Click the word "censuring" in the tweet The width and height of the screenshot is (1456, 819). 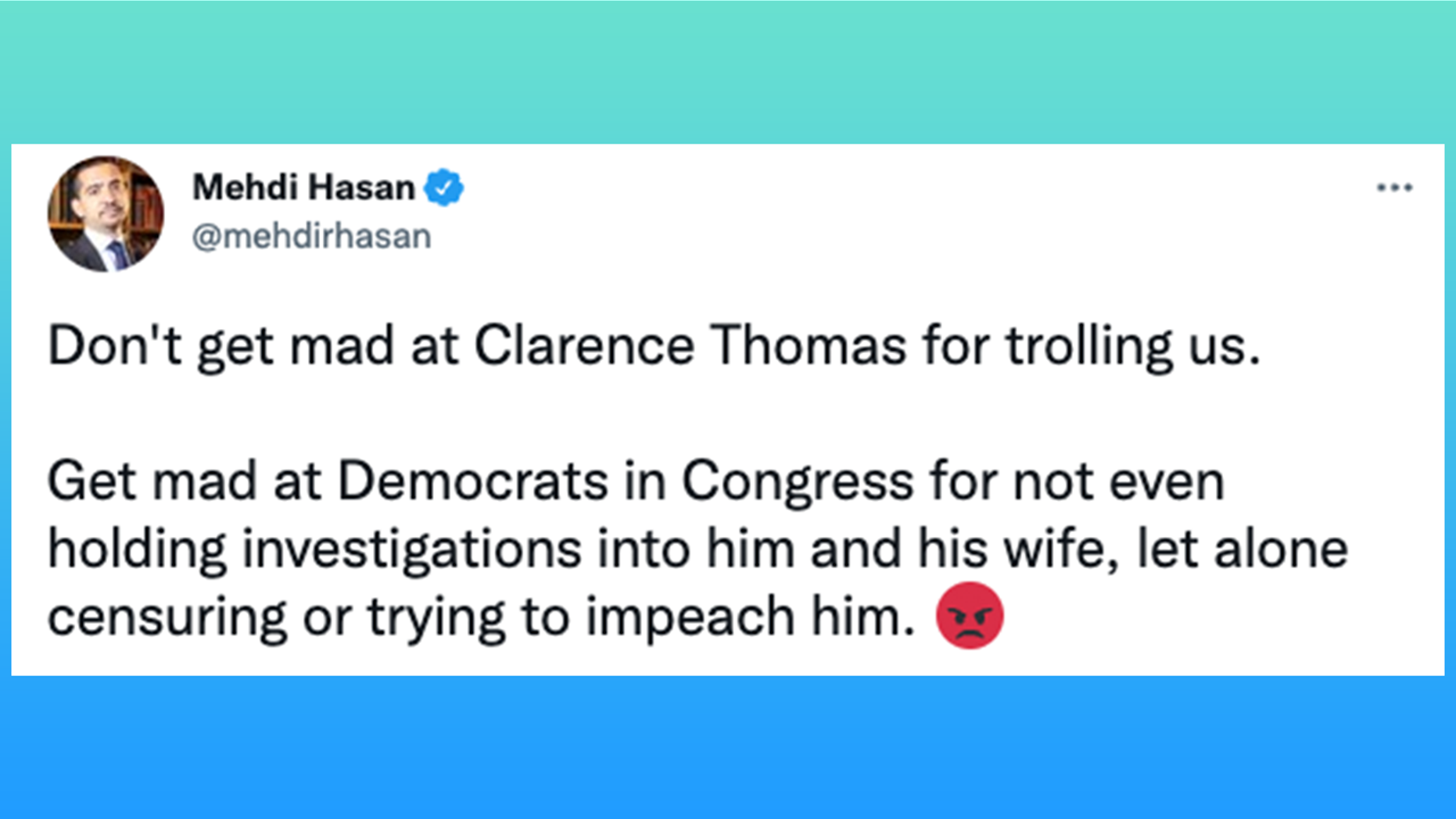tap(167, 618)
